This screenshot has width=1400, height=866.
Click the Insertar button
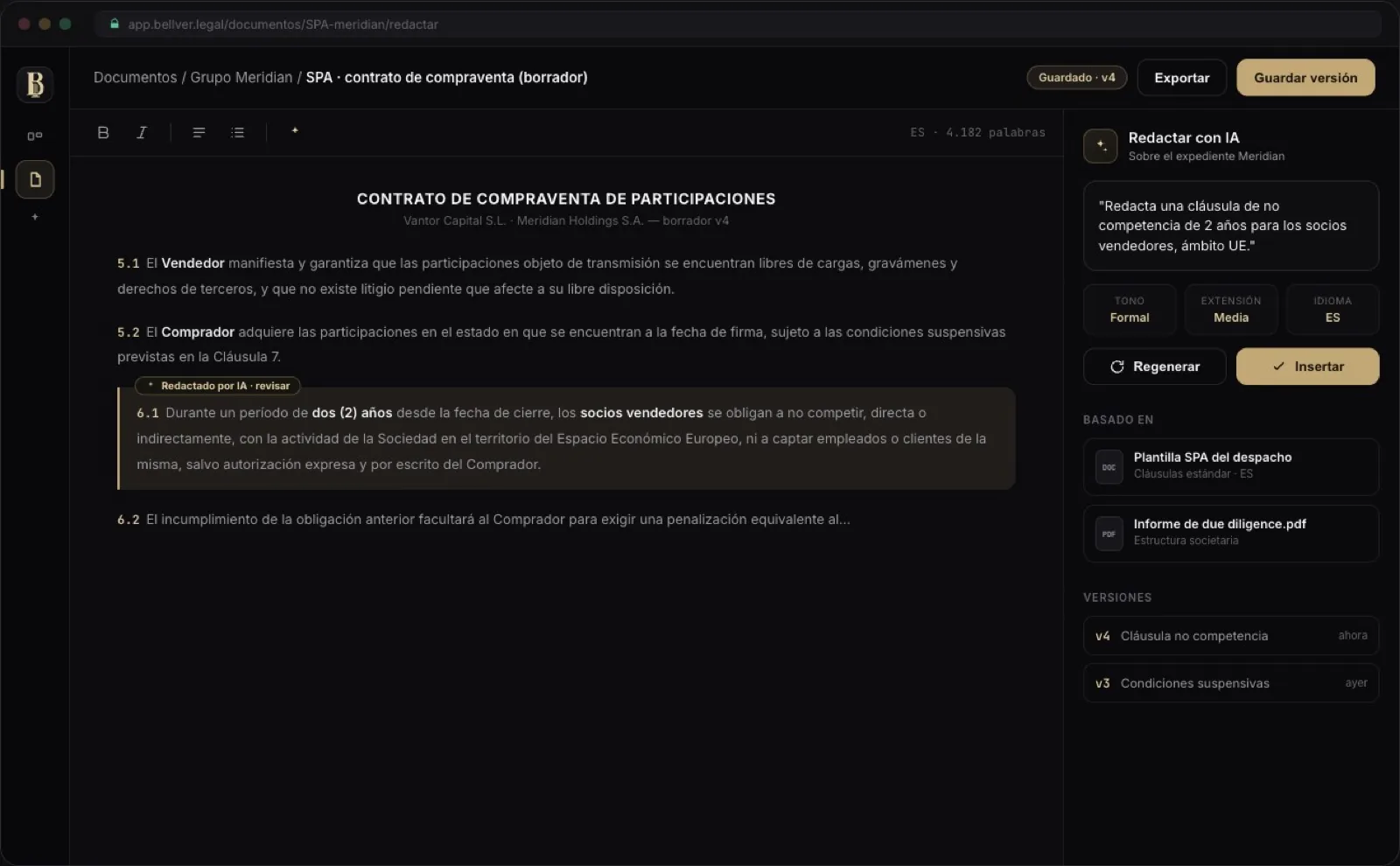coord(1307,367)
